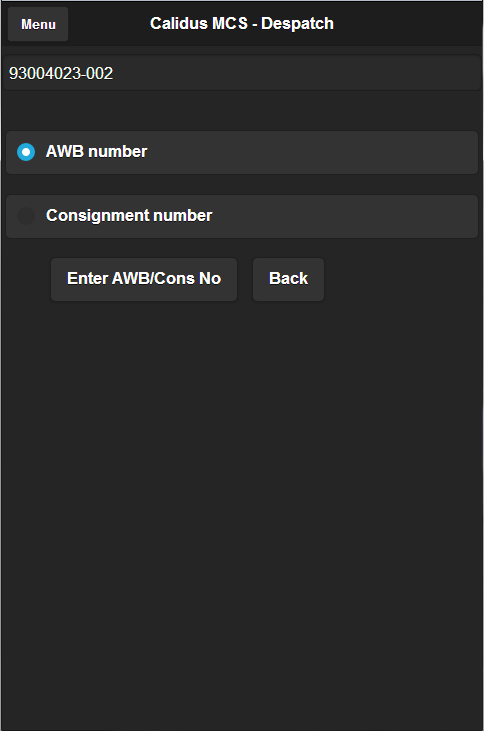
Task: Keep search type as AWB number
Action: tap(242, 152)
